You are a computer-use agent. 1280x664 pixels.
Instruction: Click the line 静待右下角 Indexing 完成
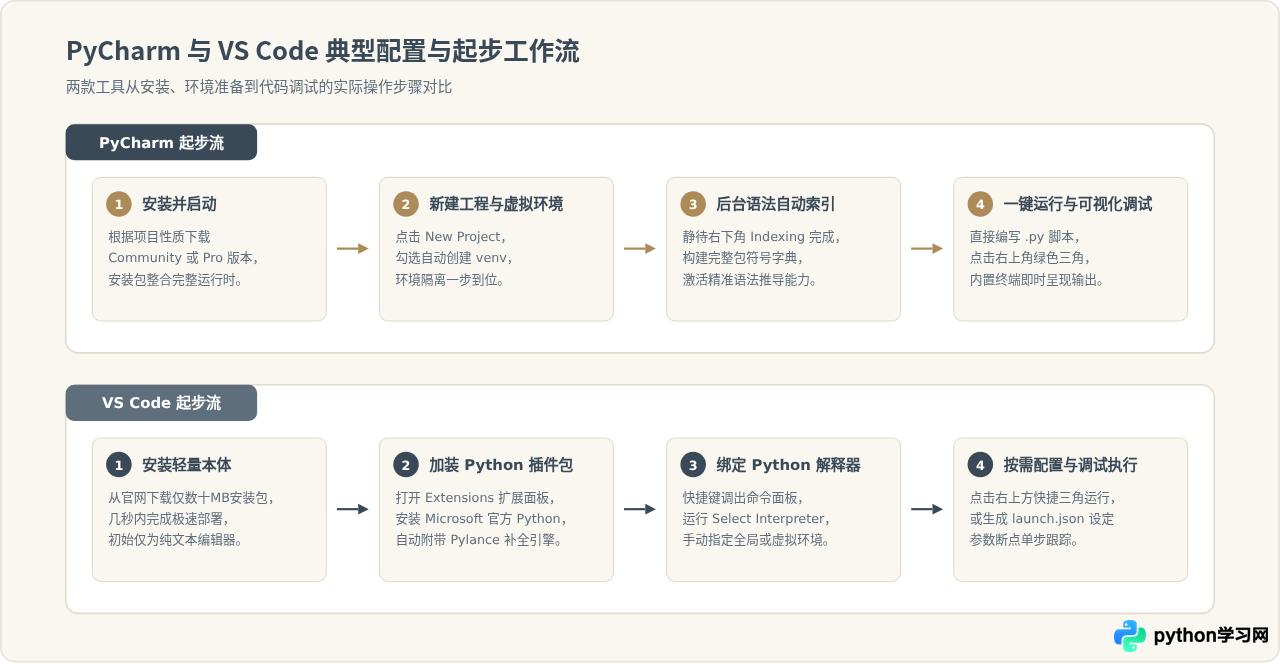click(x=762, y=237)
